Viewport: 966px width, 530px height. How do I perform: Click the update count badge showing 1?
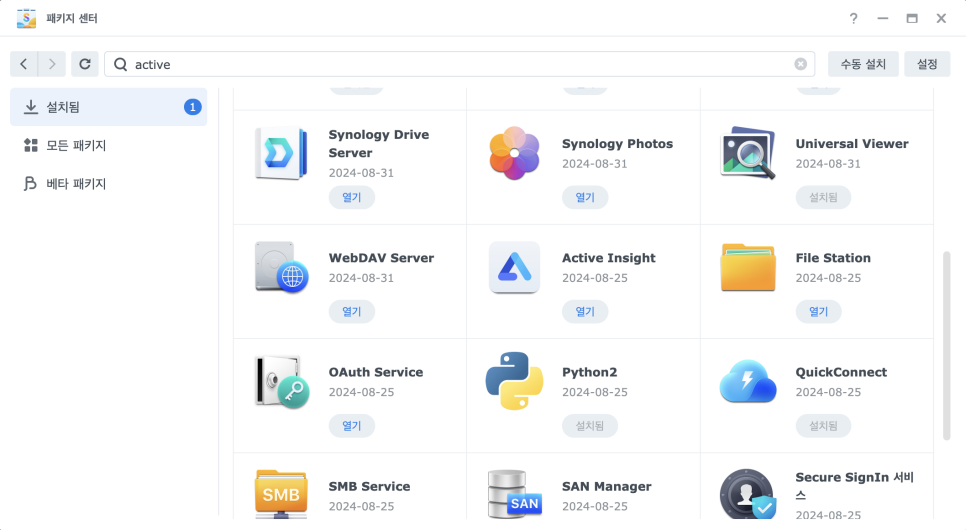tap(193, 107)
